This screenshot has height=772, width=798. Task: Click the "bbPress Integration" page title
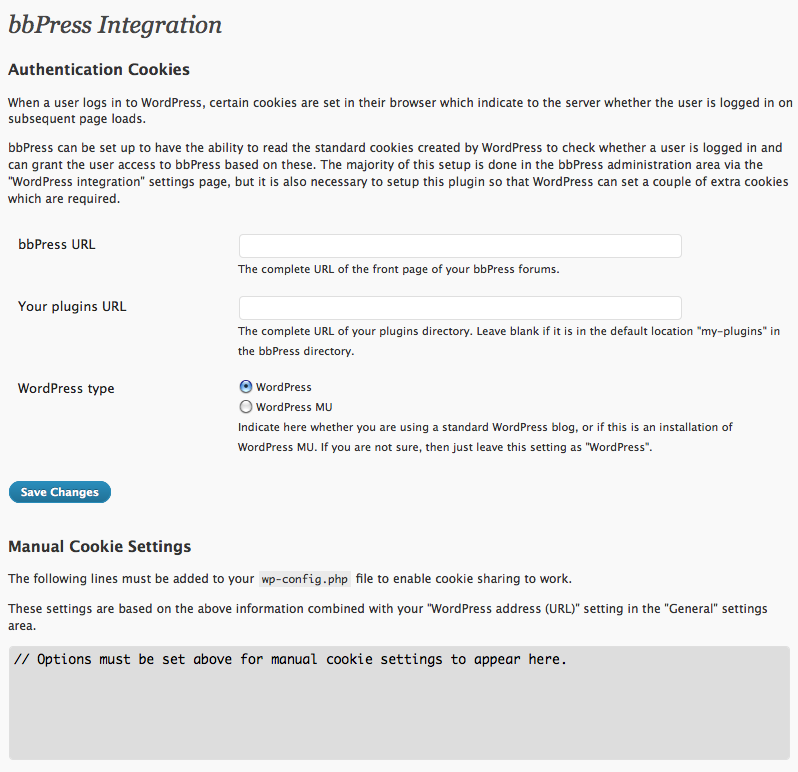115,25
